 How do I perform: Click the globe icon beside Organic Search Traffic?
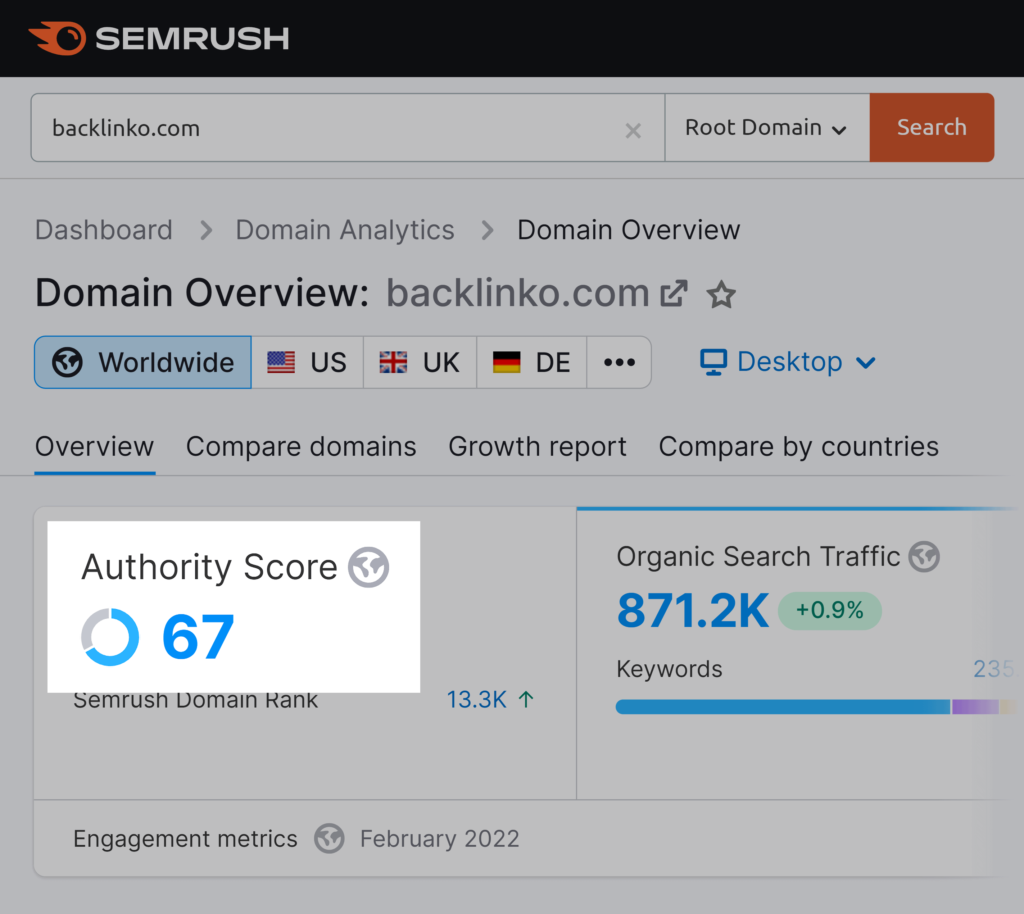click(925, 557)
